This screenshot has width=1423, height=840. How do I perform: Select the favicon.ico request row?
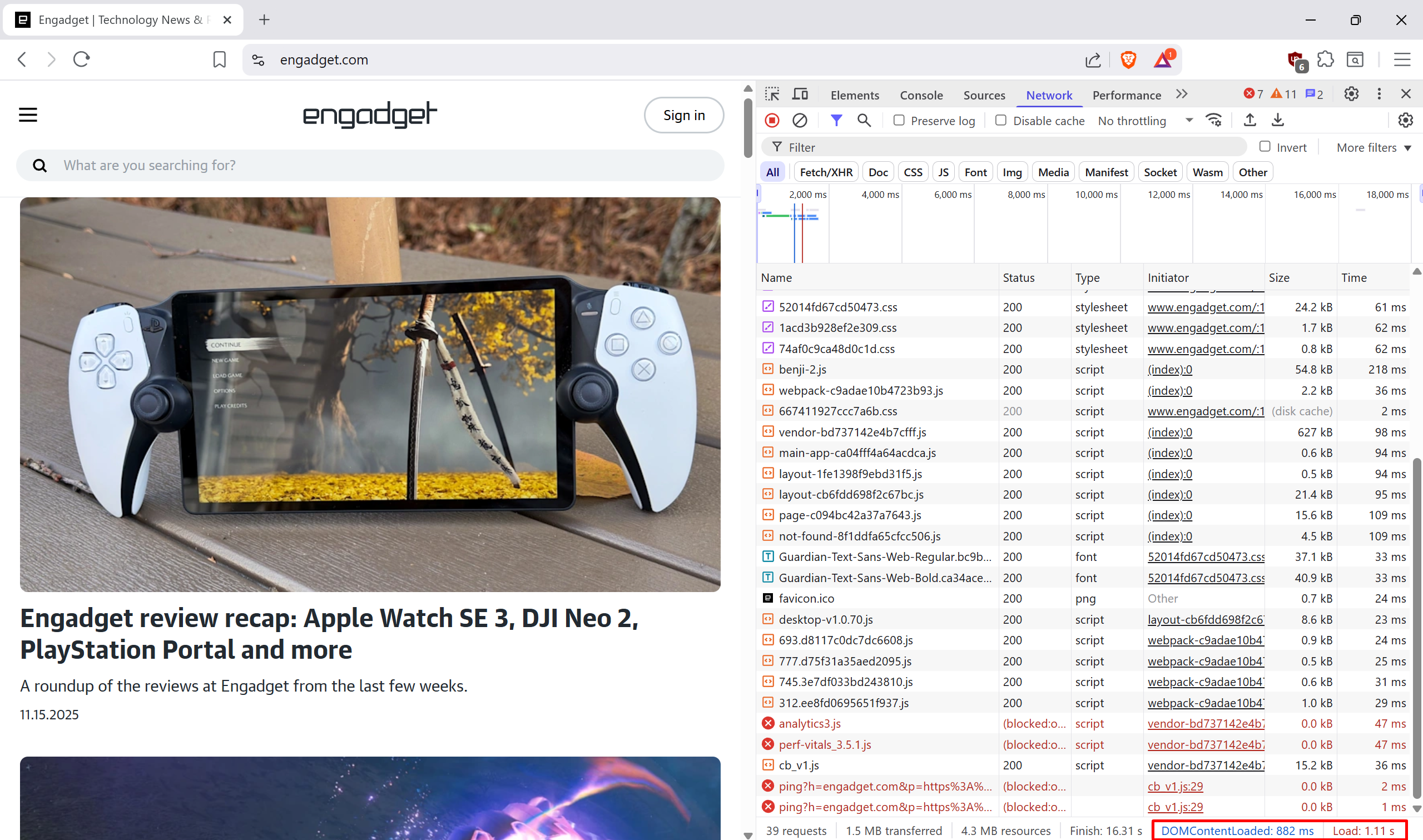click(1084, 599)
